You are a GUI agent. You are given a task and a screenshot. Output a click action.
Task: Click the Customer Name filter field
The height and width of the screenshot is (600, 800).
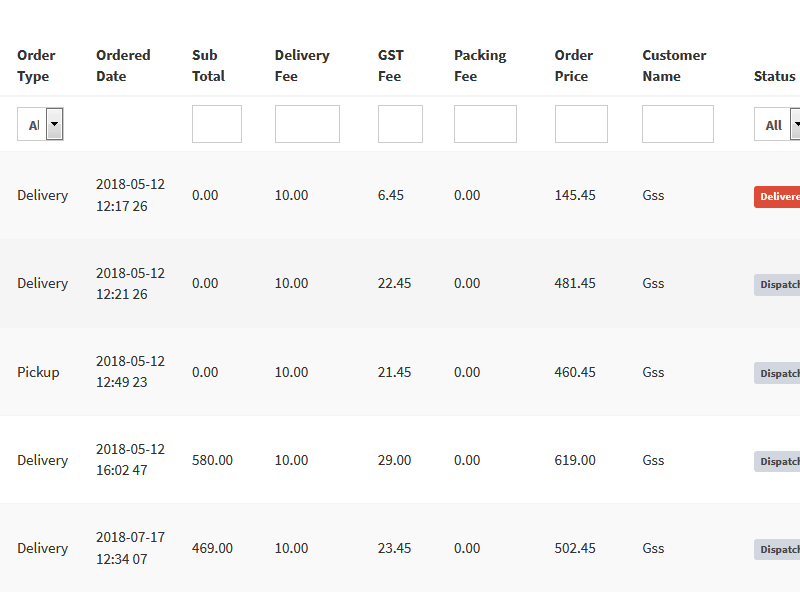pos(678,124)
